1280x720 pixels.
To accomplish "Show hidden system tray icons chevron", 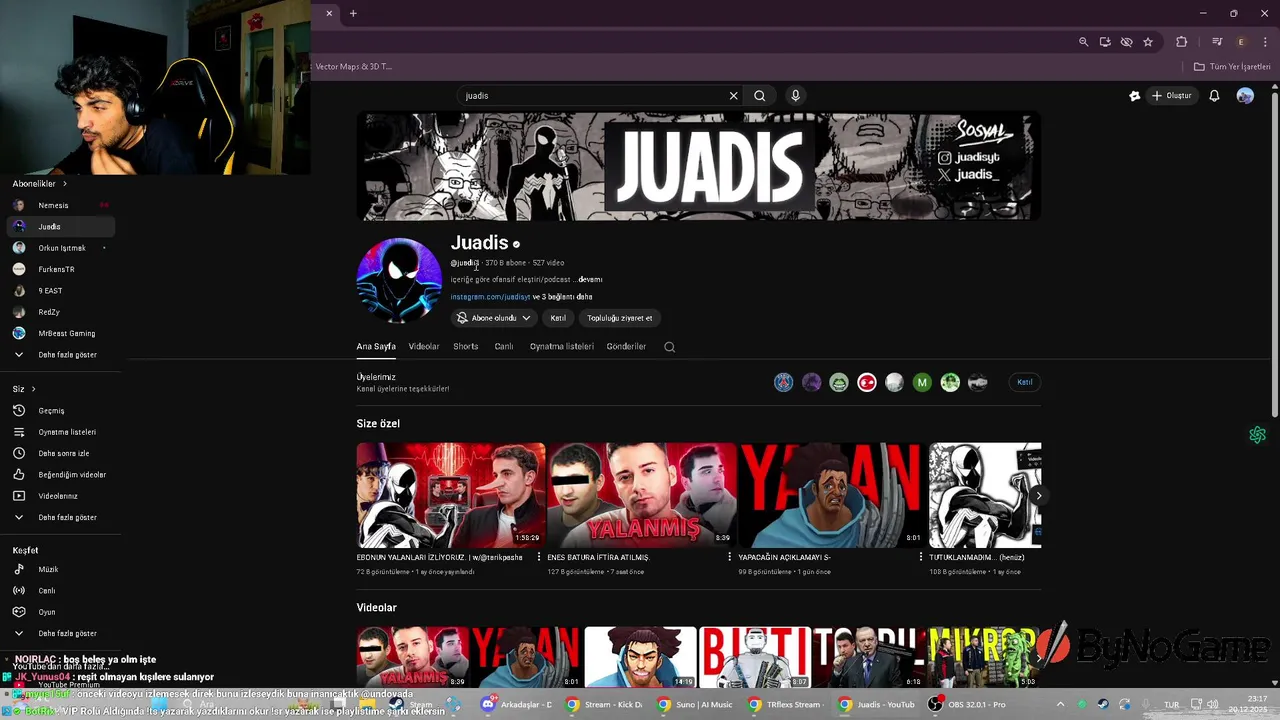I will click(x=1061, y=704).
